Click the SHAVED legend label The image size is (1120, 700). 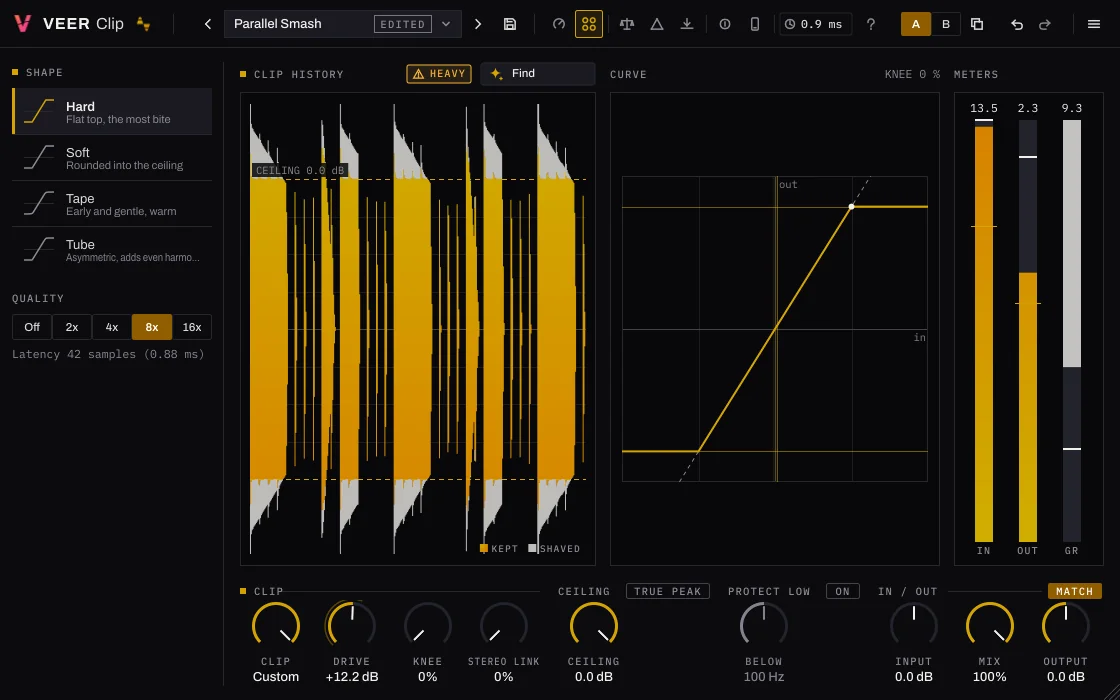pyautogui.click(x=559, y=549)
